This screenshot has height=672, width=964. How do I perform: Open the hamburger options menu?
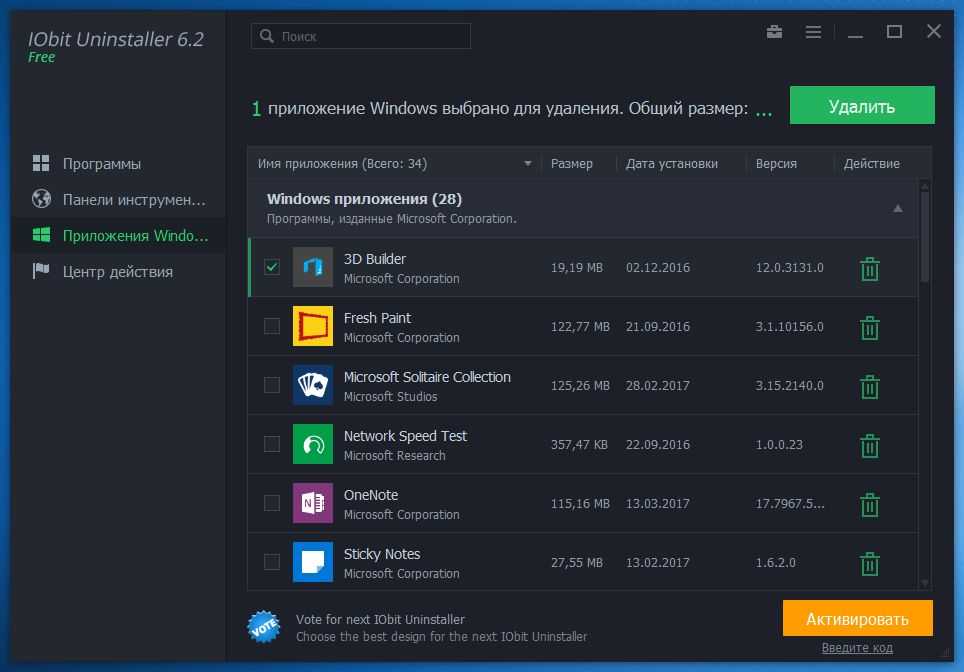pyautogui.click(x=813, y=32)
